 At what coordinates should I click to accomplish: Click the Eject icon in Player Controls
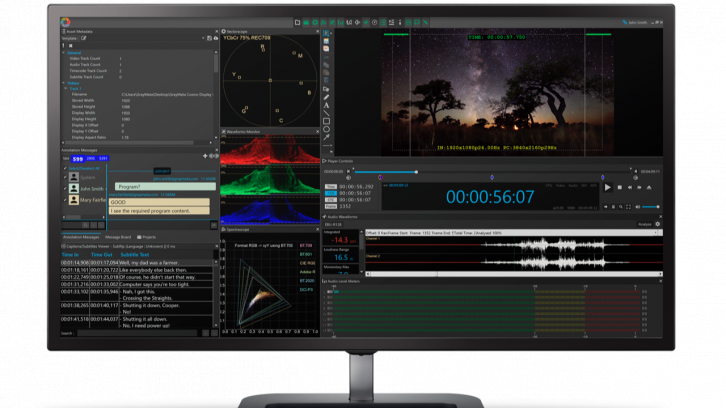point(649,188)
